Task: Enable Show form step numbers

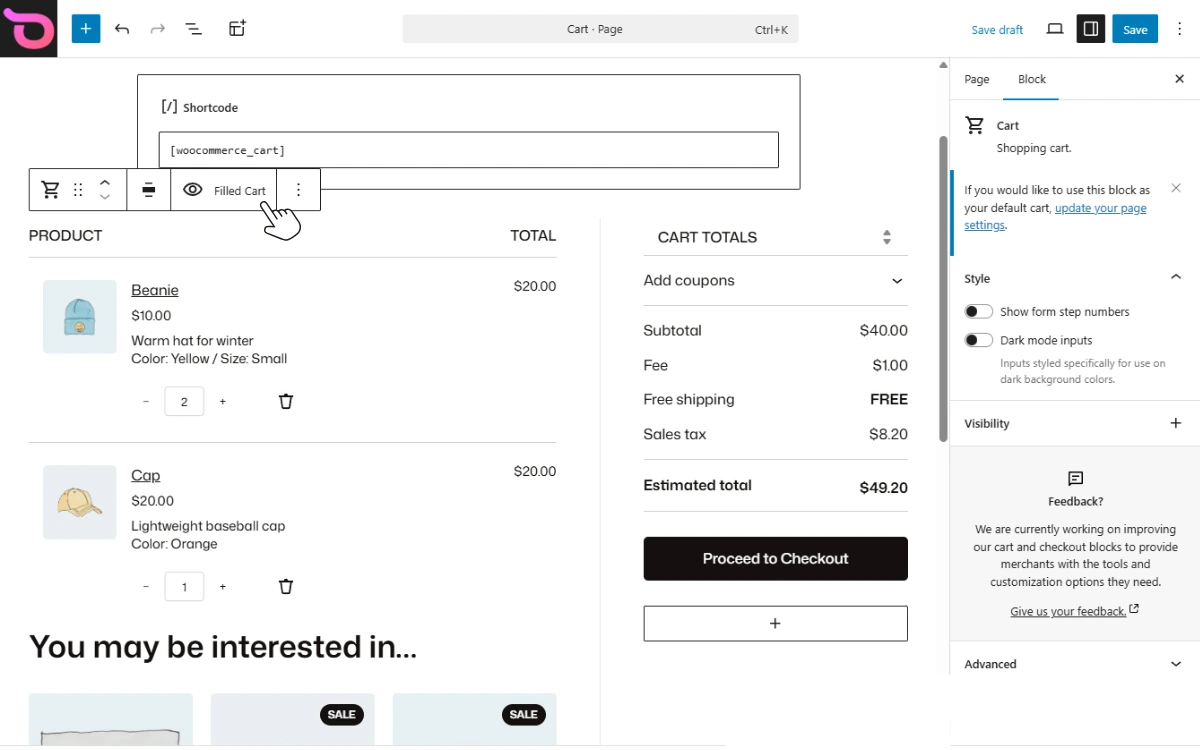Action: coord(979,312)
